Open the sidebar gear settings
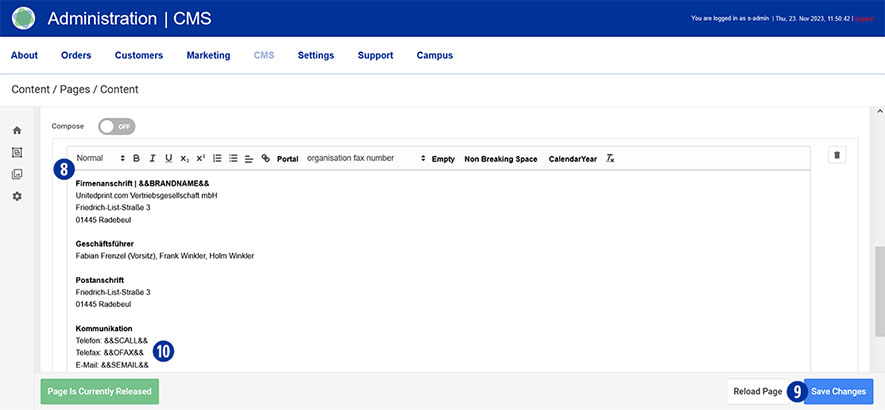 (x=17, y=196)
